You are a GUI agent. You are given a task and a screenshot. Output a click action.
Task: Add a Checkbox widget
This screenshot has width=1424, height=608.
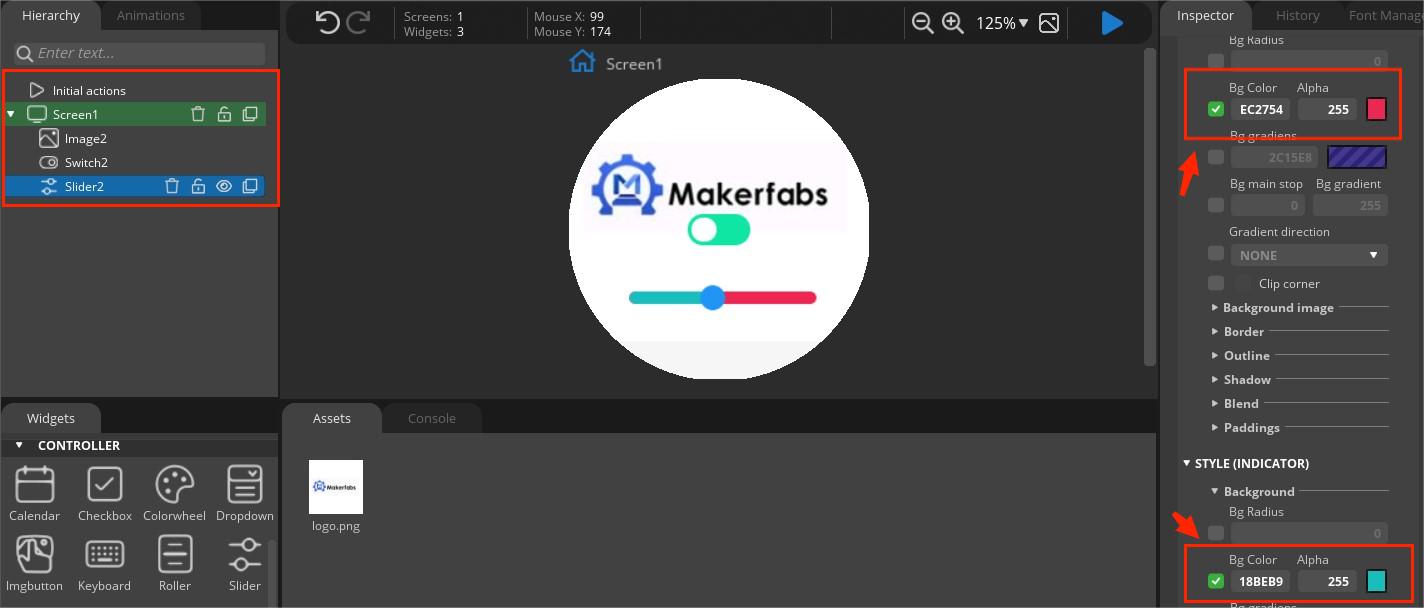(105, 493)
